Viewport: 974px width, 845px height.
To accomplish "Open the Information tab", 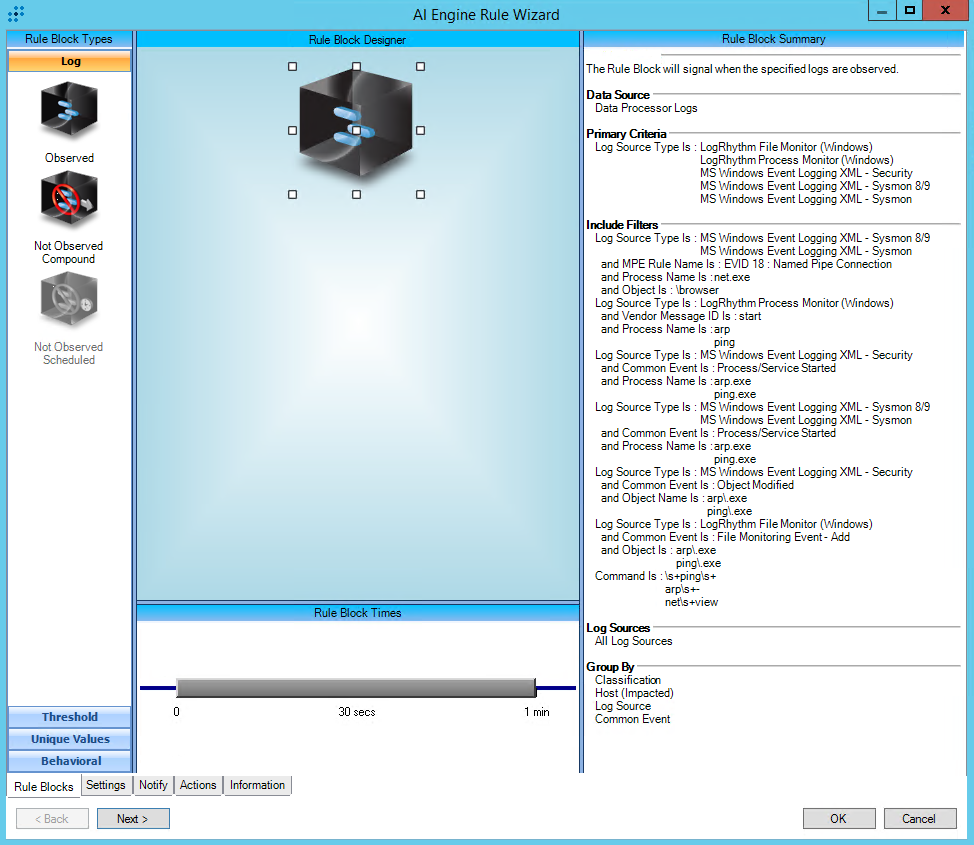I will coord(257,785).
